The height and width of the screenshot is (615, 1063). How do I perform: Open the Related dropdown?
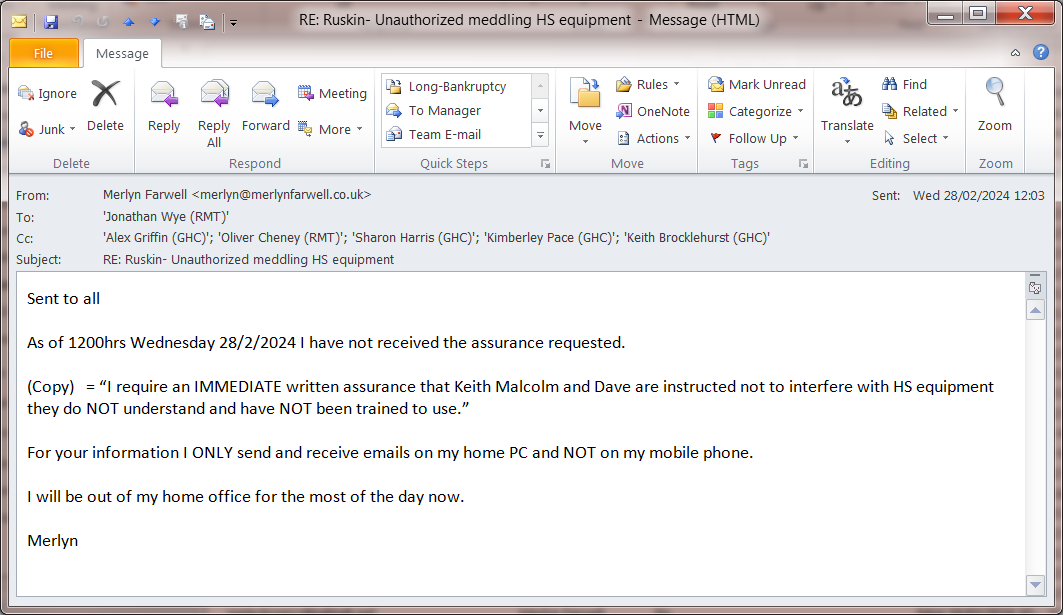(x=920, y=111)
